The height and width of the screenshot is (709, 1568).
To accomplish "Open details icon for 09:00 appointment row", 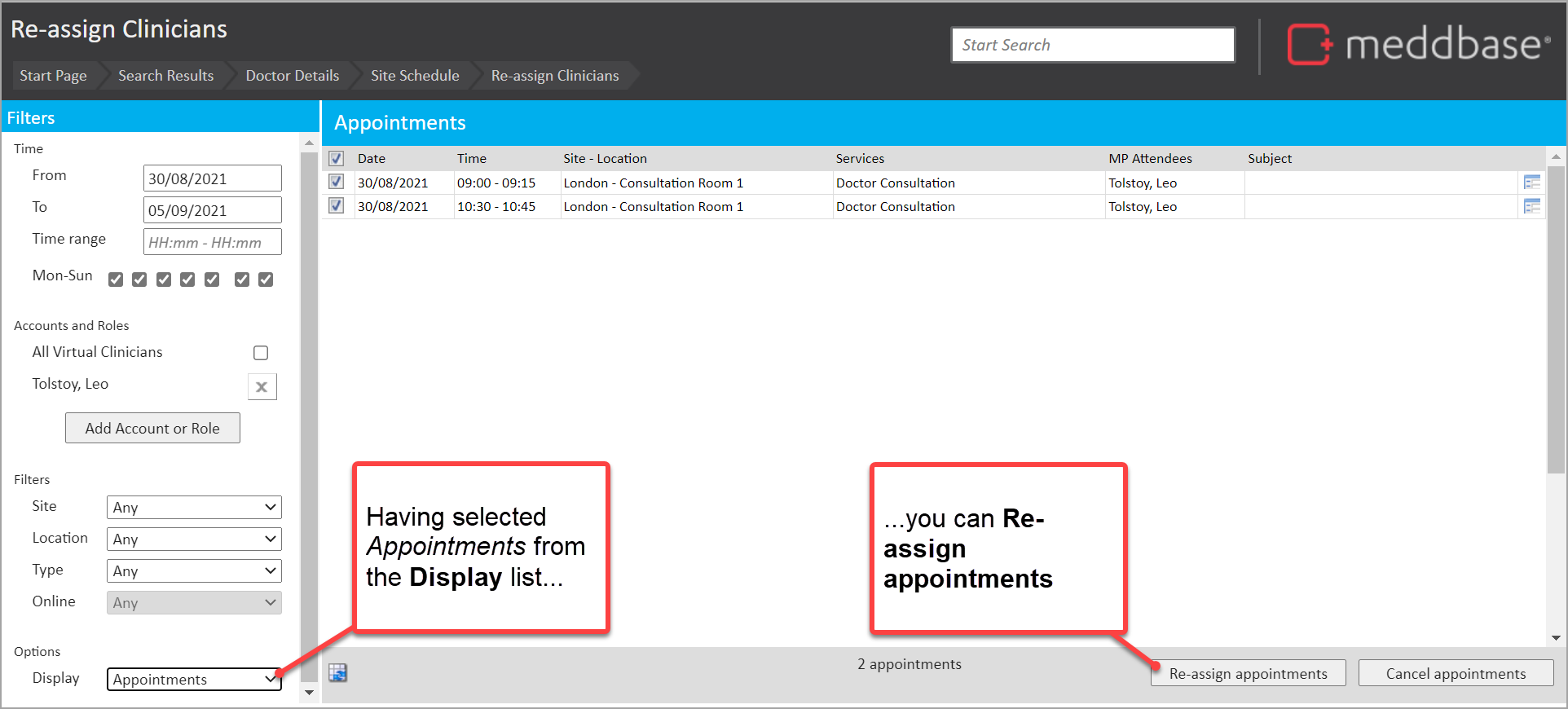I will (x=1531, y=183).
